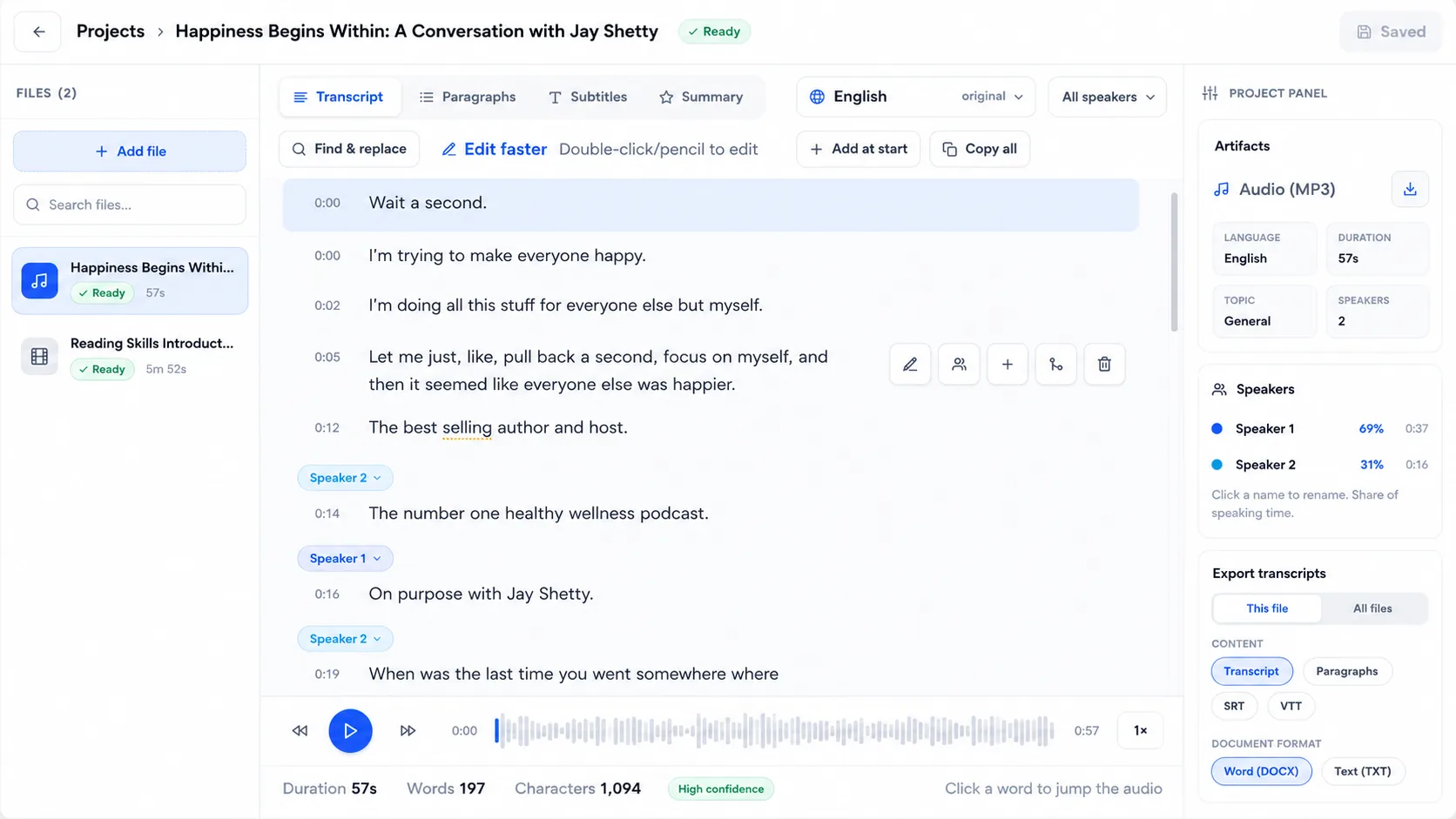
Task: Click the film icon of Reading Skills file
Action: tap(39, 356)
